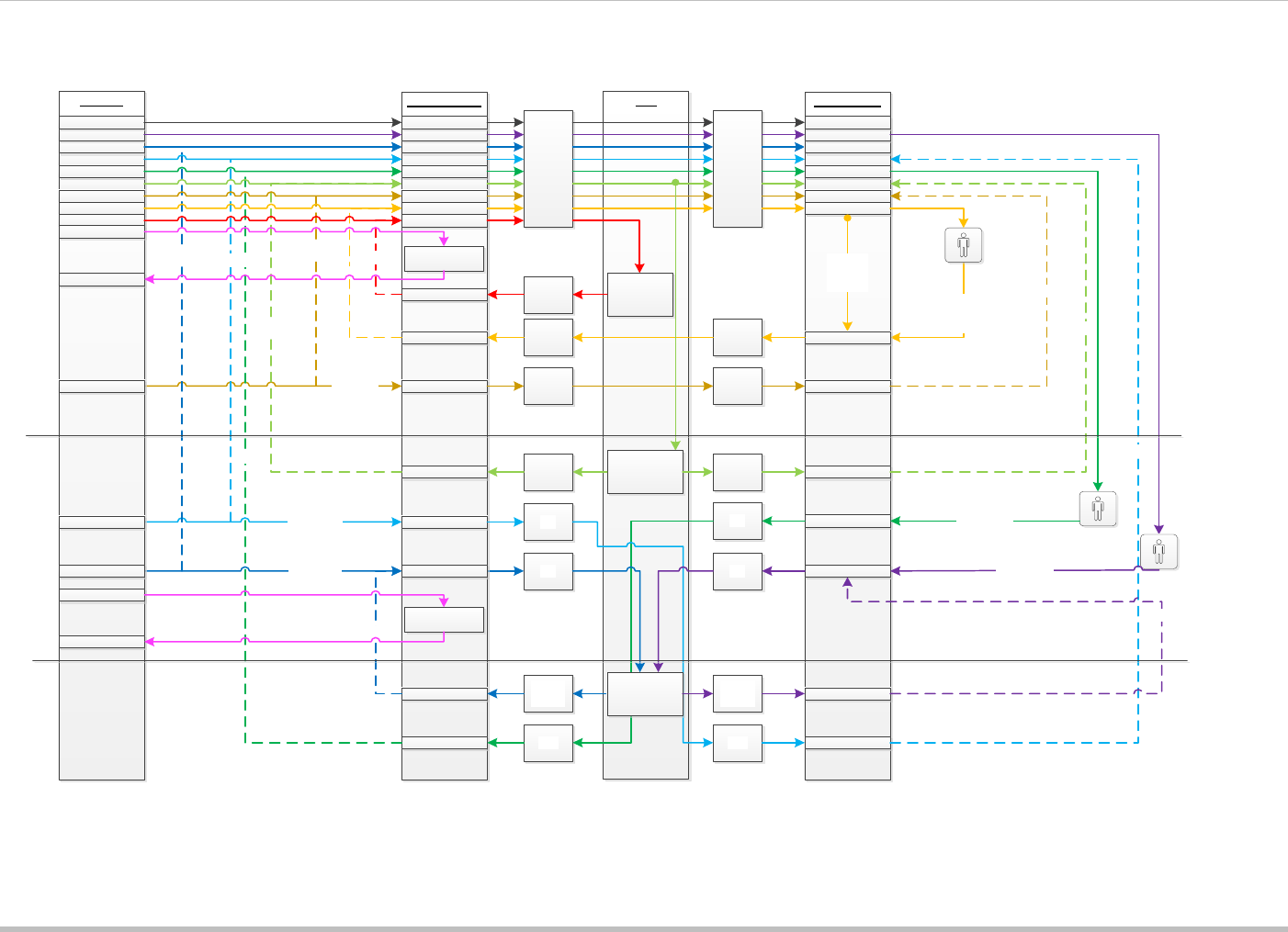Select small box emitting red arrow to second column

[548, 295]
